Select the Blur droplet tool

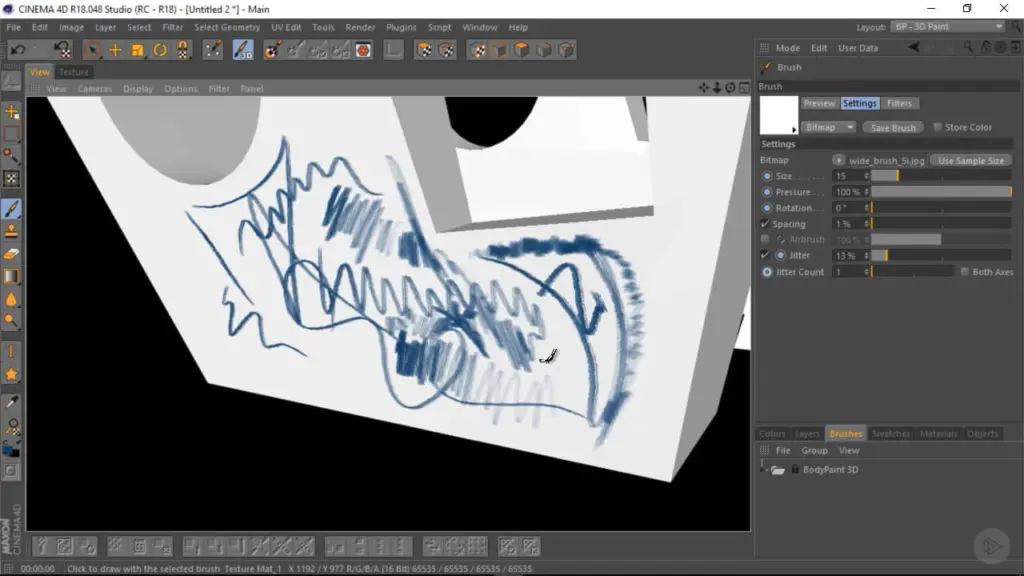pyautogui.click(x=12, y=299)
